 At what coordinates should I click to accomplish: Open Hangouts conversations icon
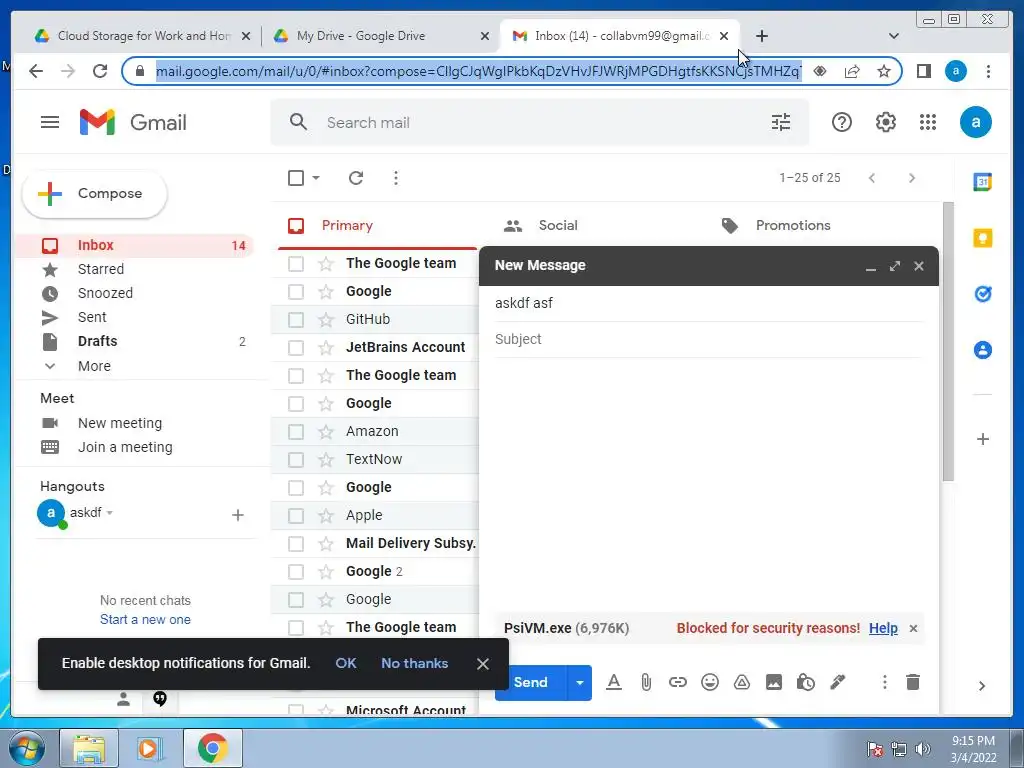tap(159, 699)
